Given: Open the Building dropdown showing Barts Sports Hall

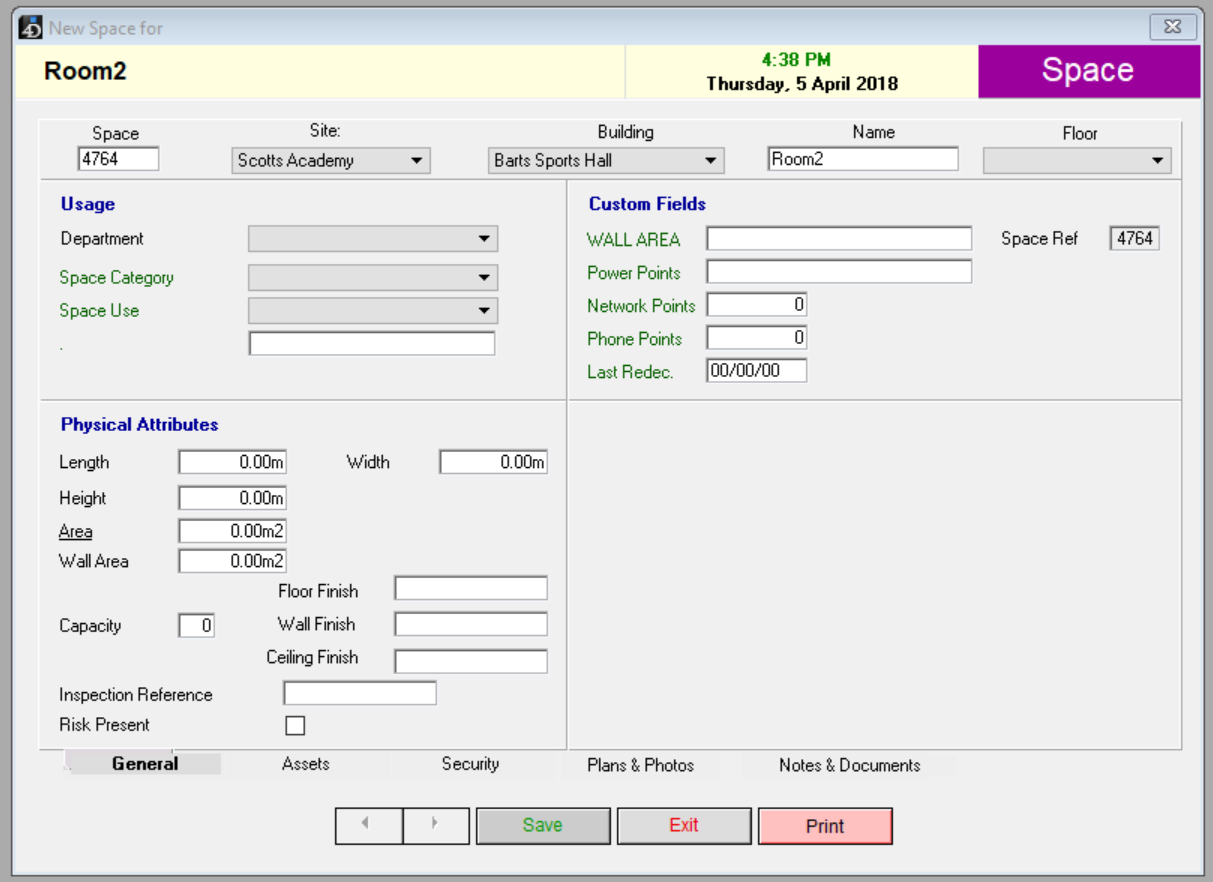Looking at the screenshot, I should click(606, 160).
